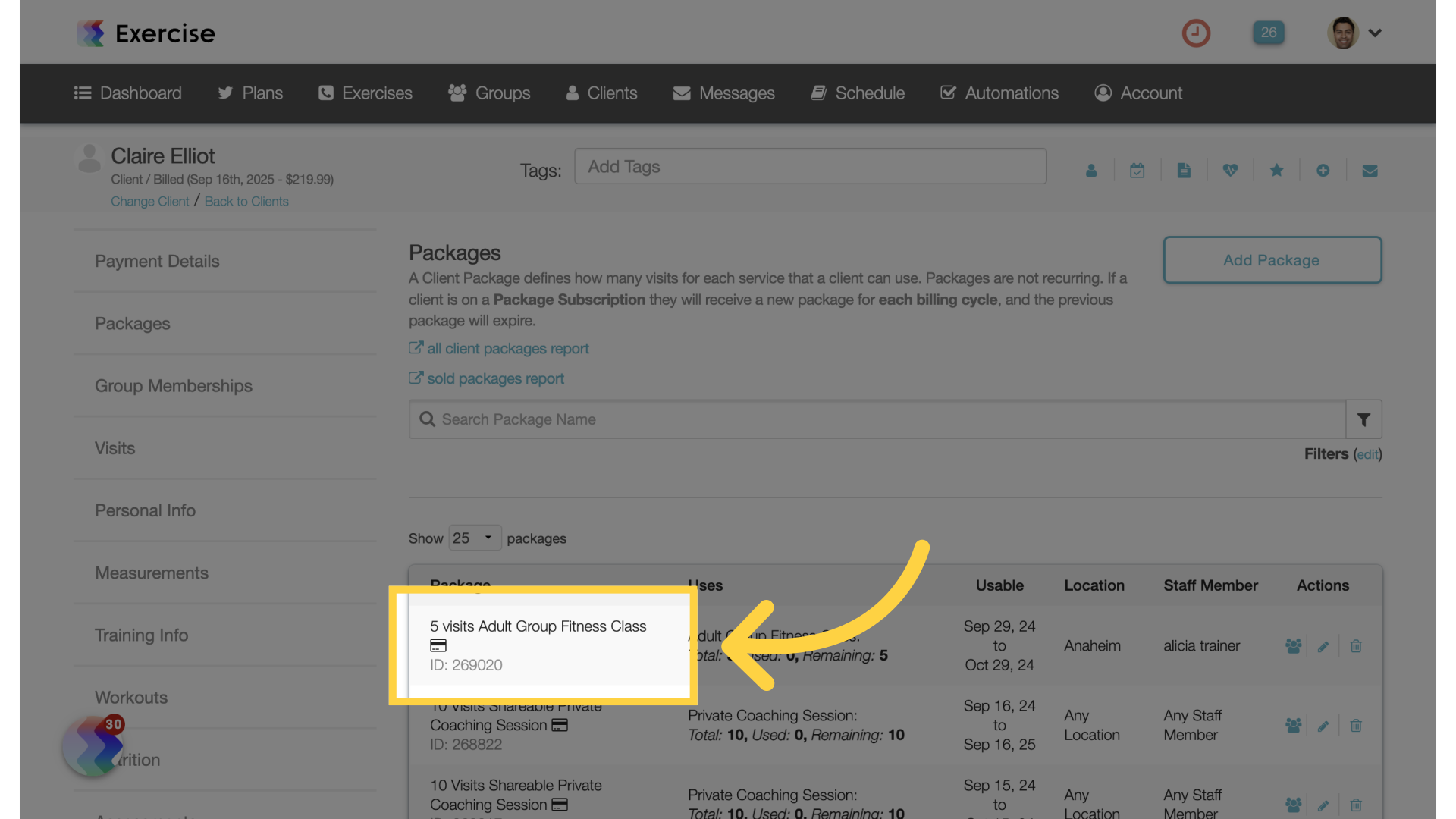The image size is (1456, 819).
Task: Click the plus circle icon in client toolbar
Action: click(1323, 171)
